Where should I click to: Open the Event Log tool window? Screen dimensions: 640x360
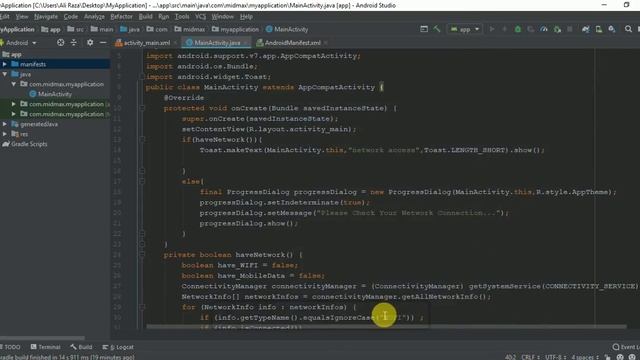[626, 347]
